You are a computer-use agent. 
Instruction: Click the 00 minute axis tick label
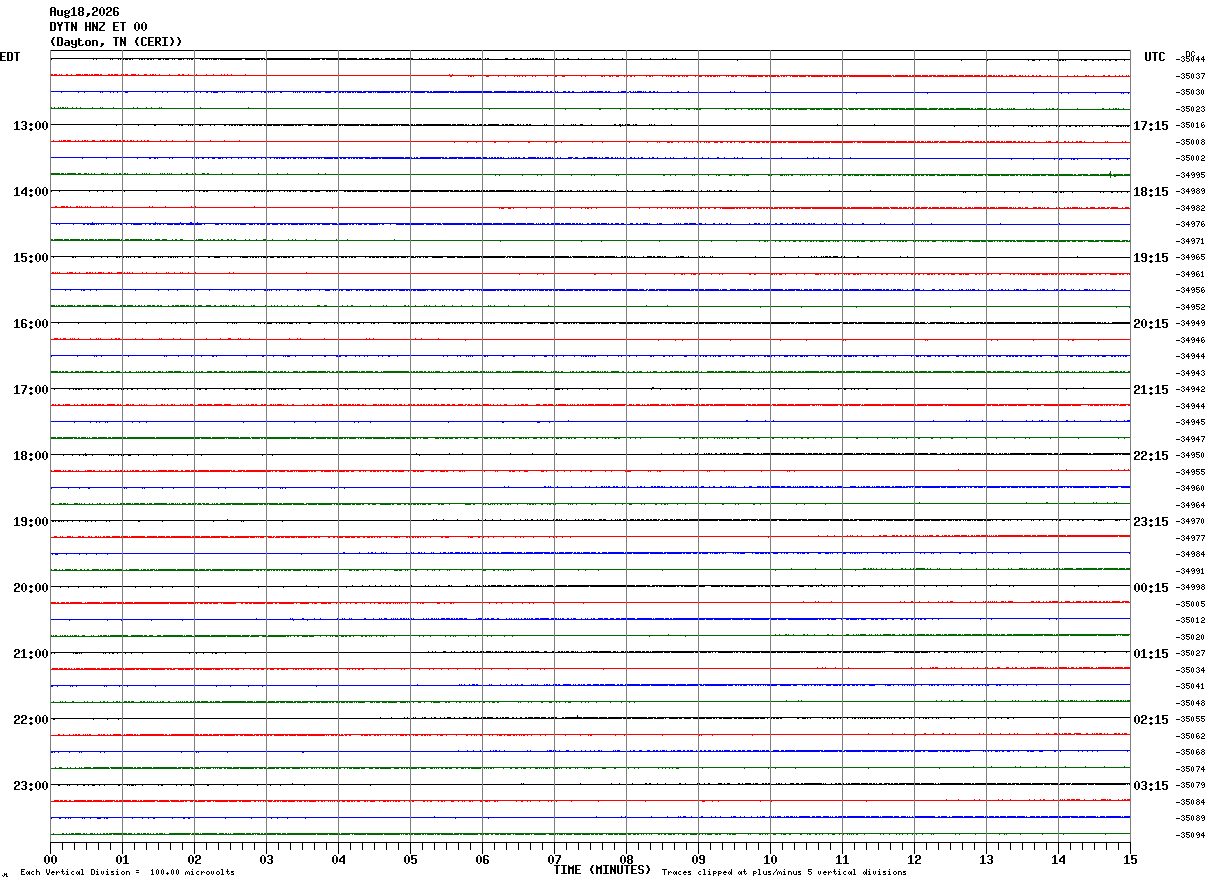(51, 859)
